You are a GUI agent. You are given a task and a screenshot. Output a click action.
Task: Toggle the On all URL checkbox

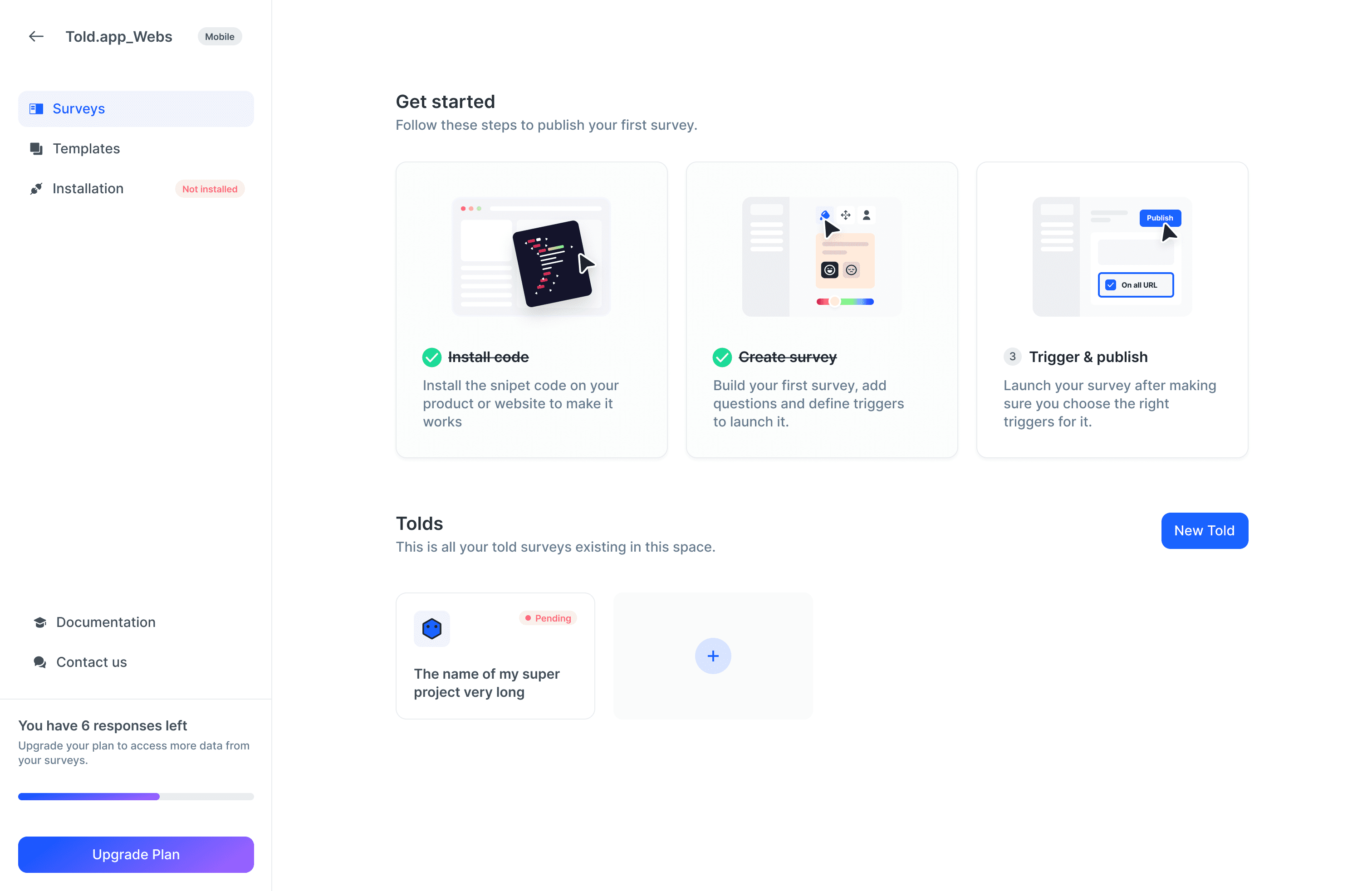tap(1111, 285)
